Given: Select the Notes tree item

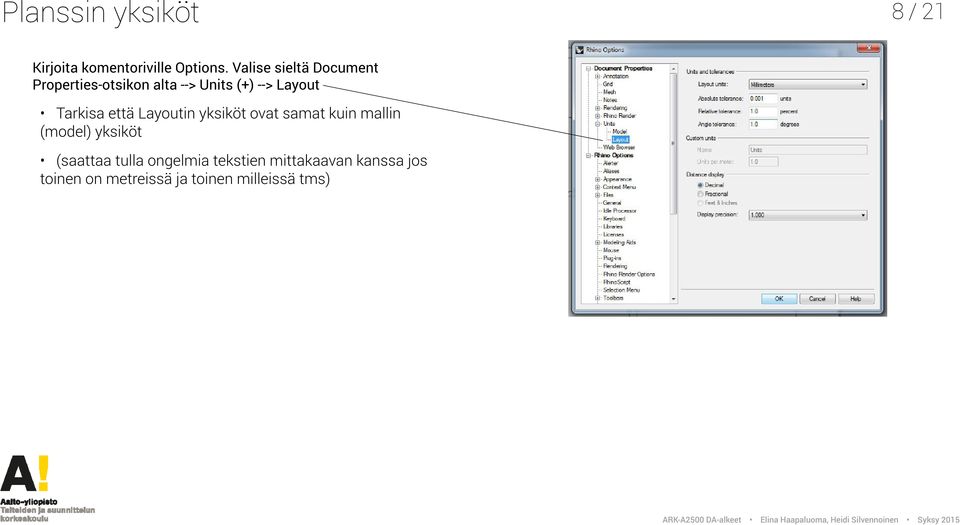Looking at the screenshot, I should tap(610, 100).
